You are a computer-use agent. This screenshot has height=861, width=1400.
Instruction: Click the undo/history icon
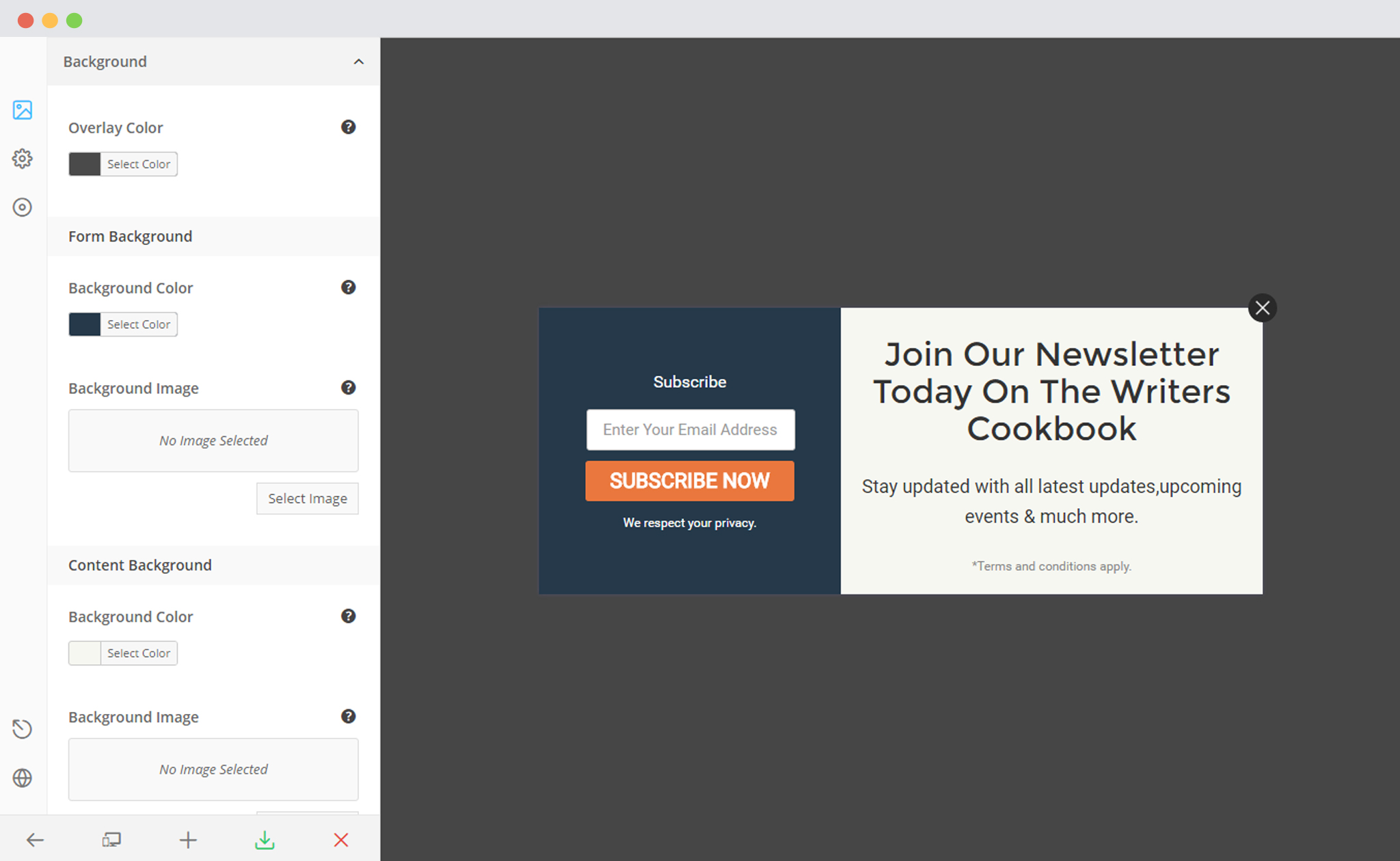coord(22,729)
